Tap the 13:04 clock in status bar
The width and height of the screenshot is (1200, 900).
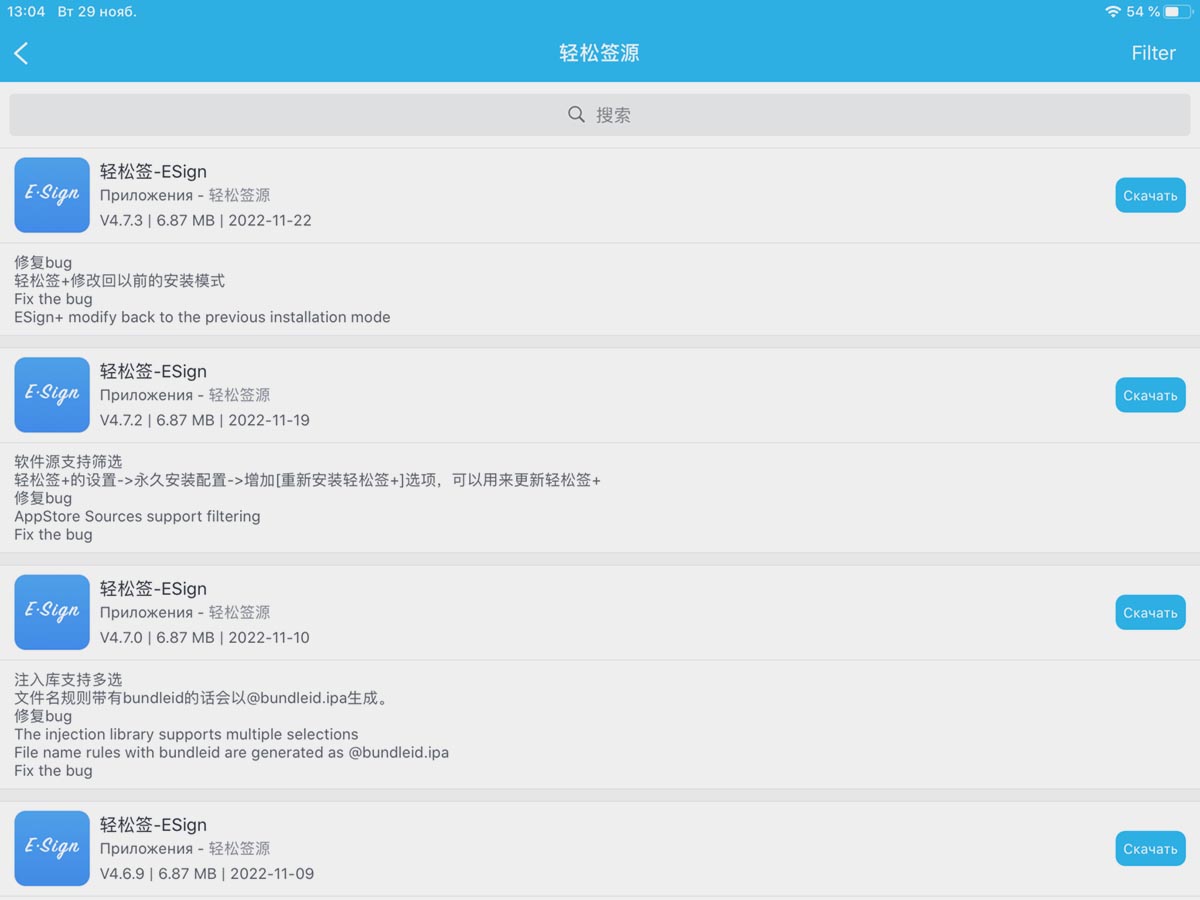coord(26,12)
